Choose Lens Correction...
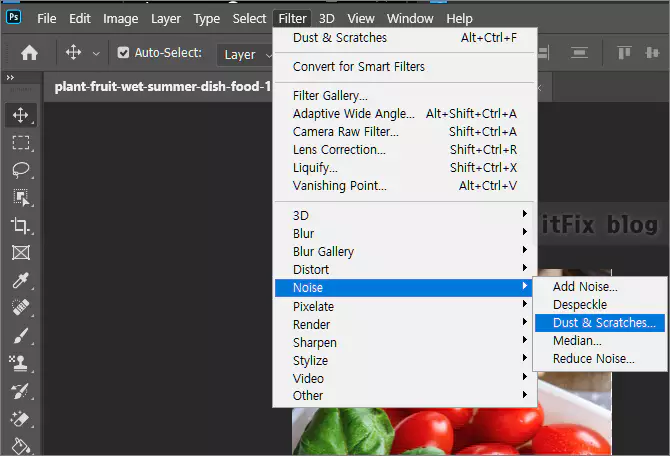This screenshot has height=456, width=670. (x=404, y=150)
